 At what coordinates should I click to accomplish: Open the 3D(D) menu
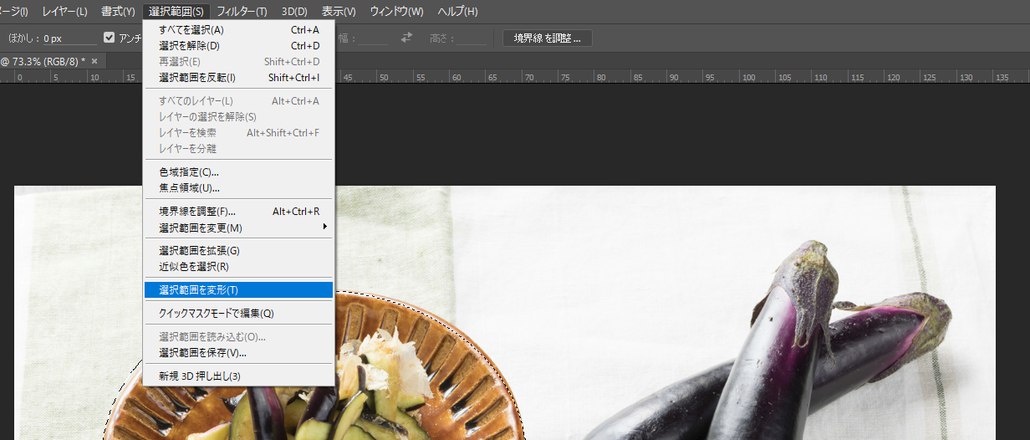tap(294, 12)
